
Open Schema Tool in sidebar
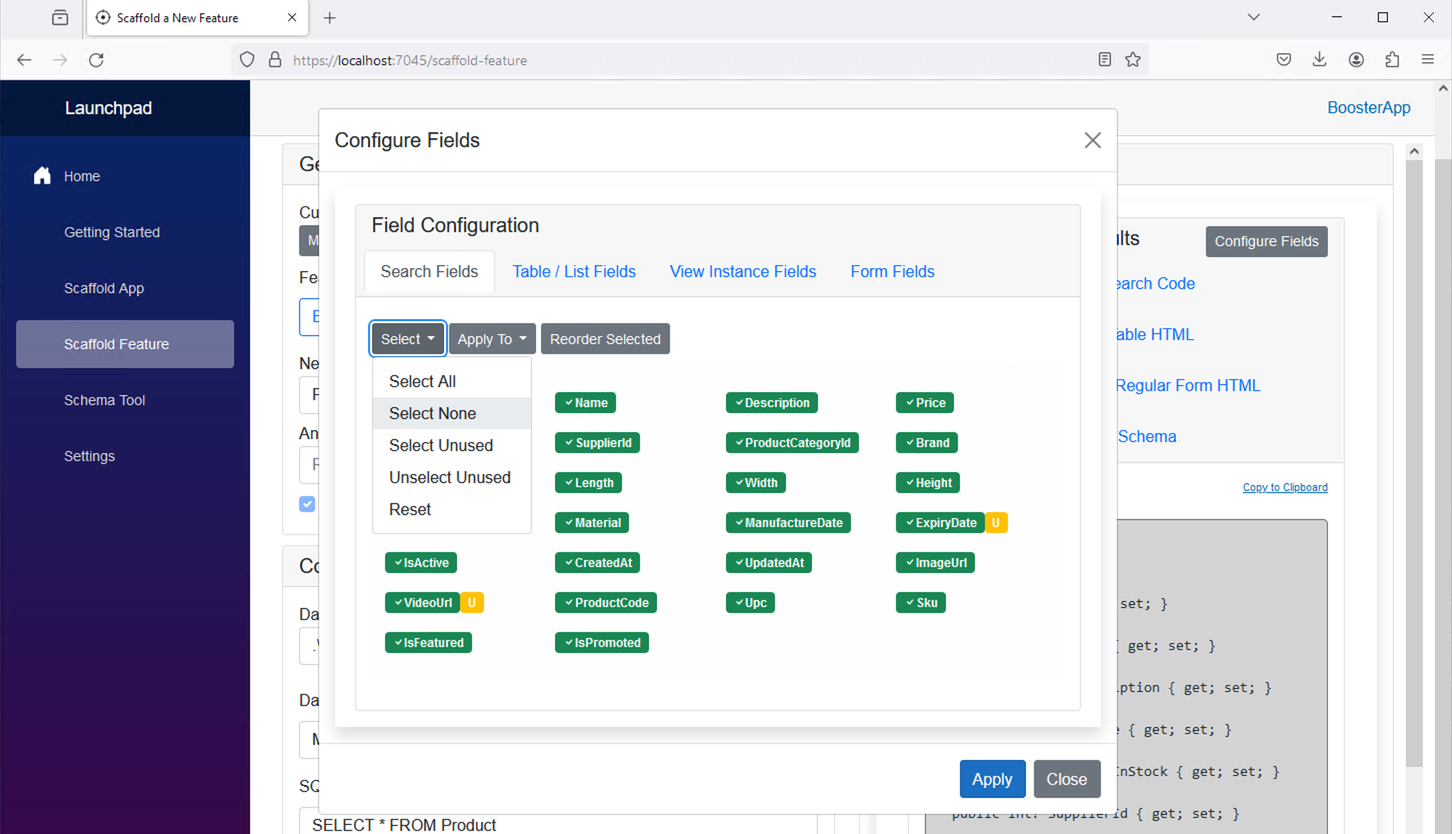125,400
